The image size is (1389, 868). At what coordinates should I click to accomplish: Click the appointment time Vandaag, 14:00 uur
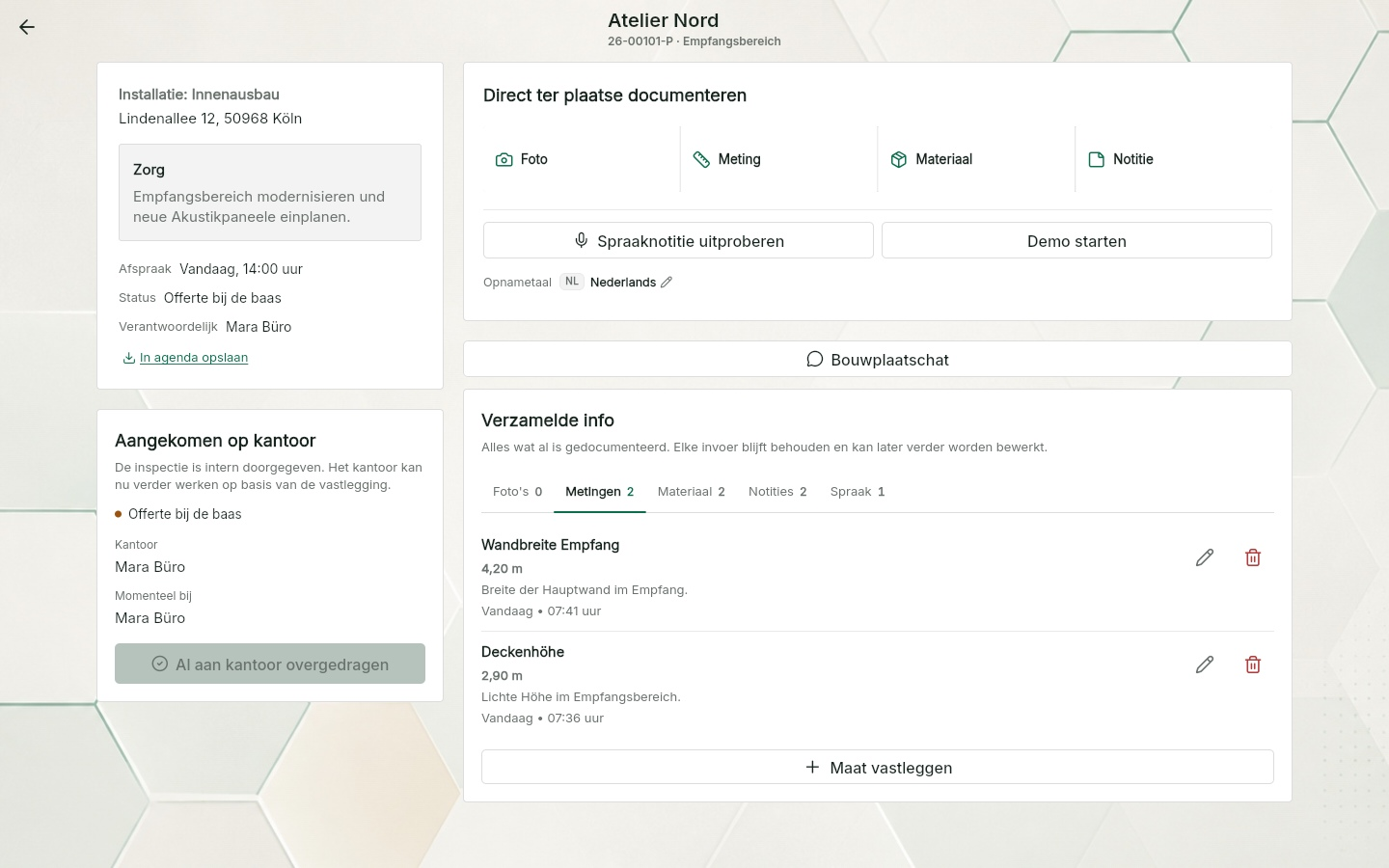[241, 269]
